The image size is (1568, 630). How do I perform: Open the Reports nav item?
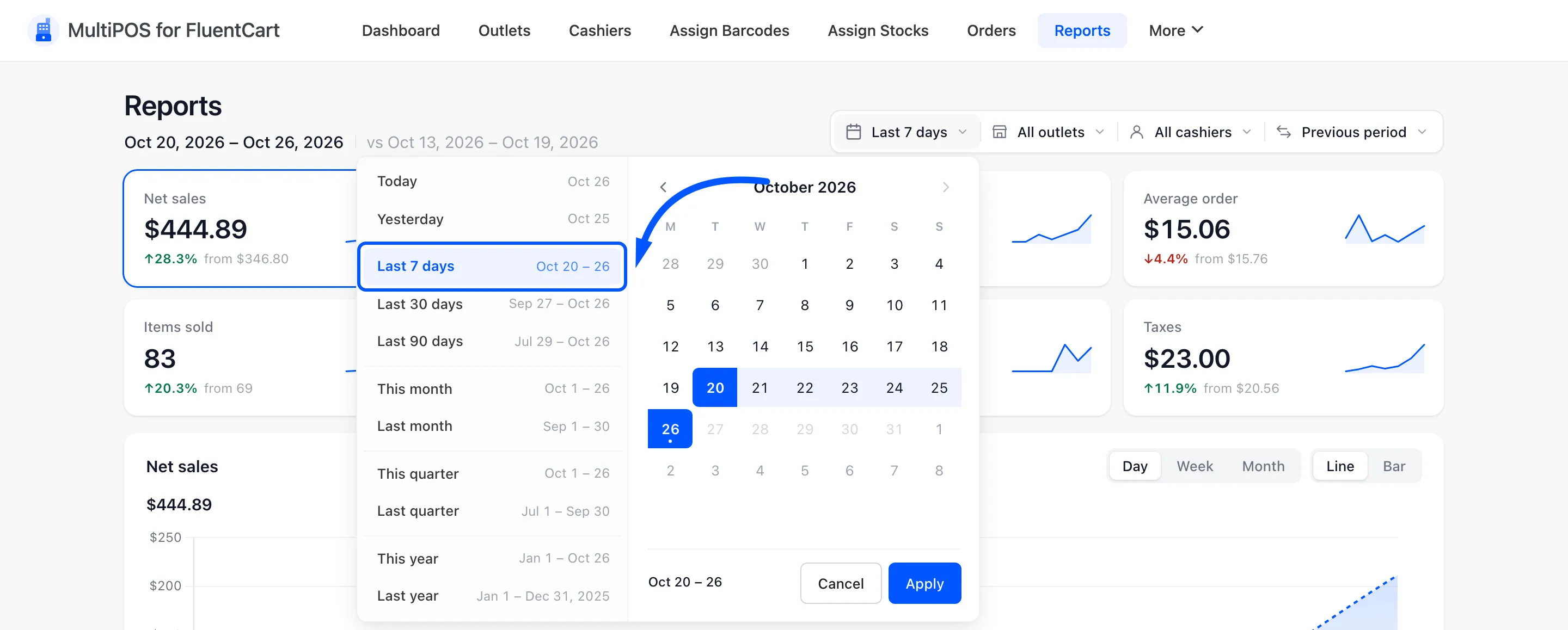click(1082, 30)
